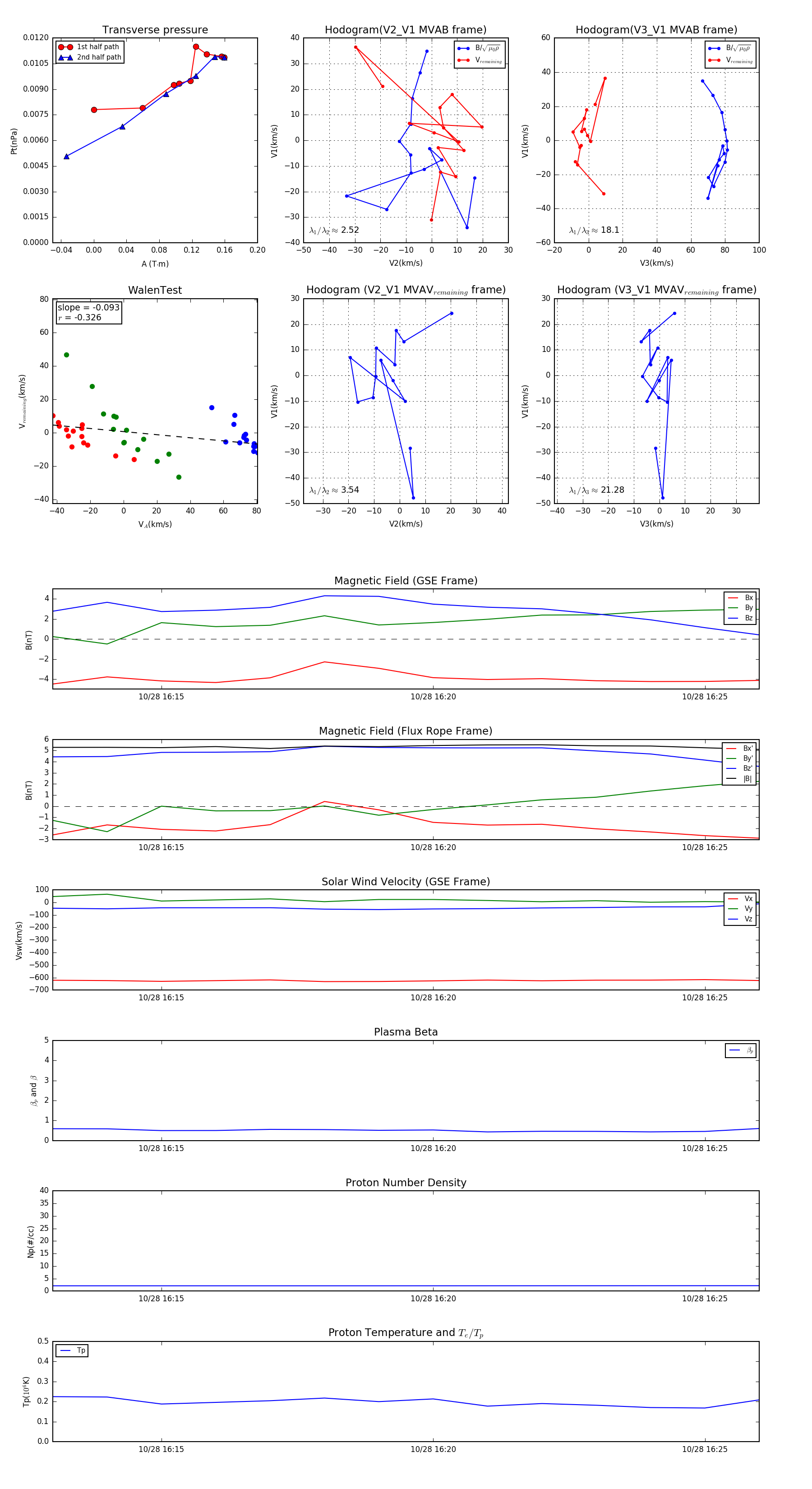The image size is (812, 1489).
Task: Select the Vz legend entry in solar wind plot
Action: click(740, 919)
